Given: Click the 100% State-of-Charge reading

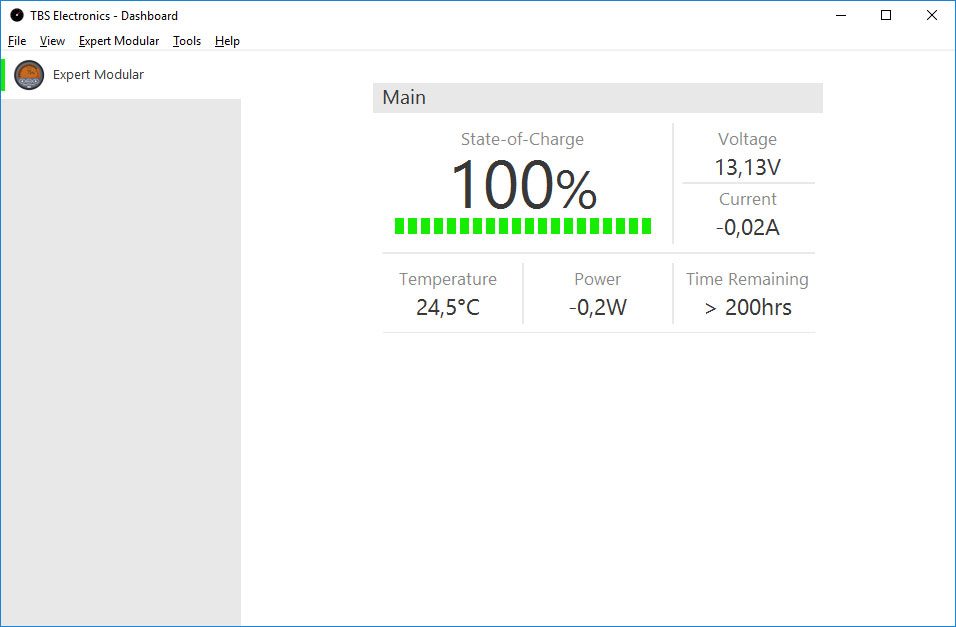Looking at the screenshot, I should 523,186.
